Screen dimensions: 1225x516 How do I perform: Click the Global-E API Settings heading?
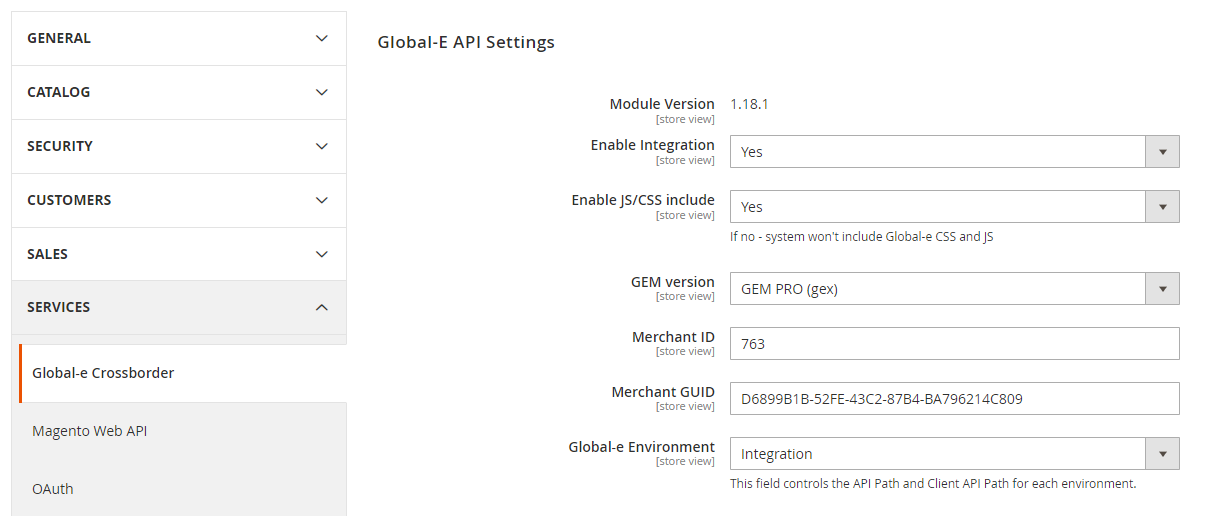[x=466, y=42]
